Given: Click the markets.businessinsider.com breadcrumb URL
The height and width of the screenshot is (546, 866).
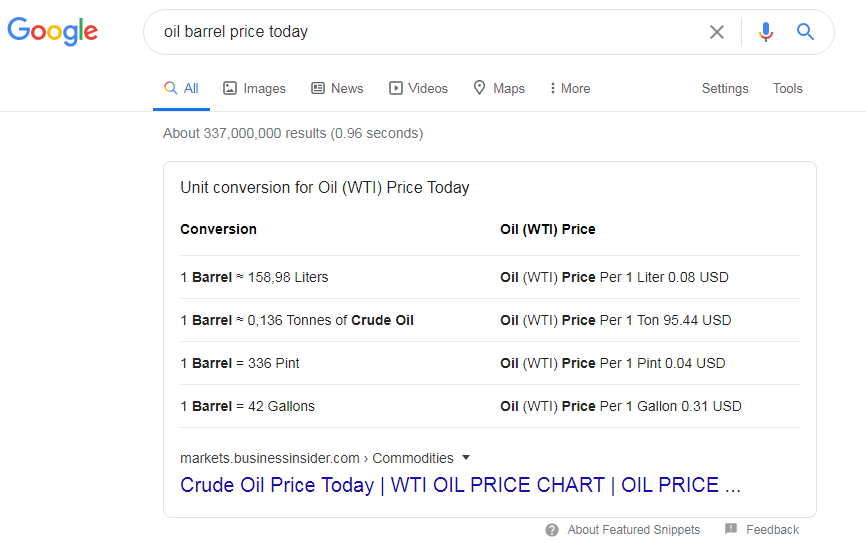Looking at the screenshot, I should tap(270, 458).
